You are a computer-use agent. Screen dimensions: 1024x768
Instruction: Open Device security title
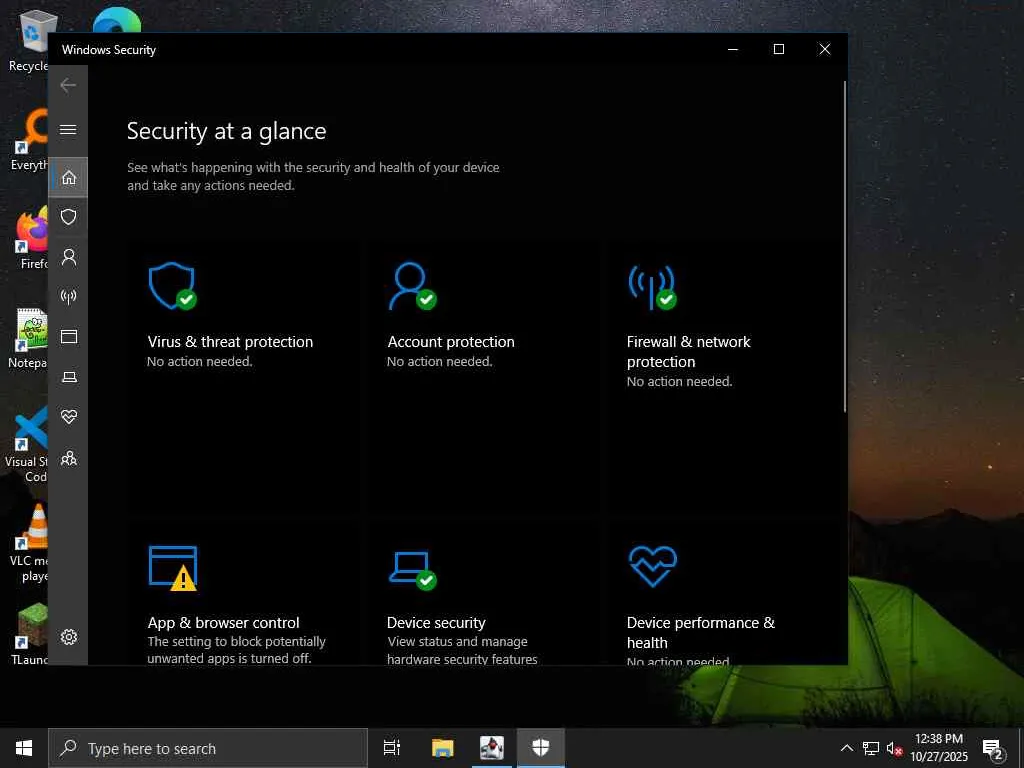click(x=436, y=622)
